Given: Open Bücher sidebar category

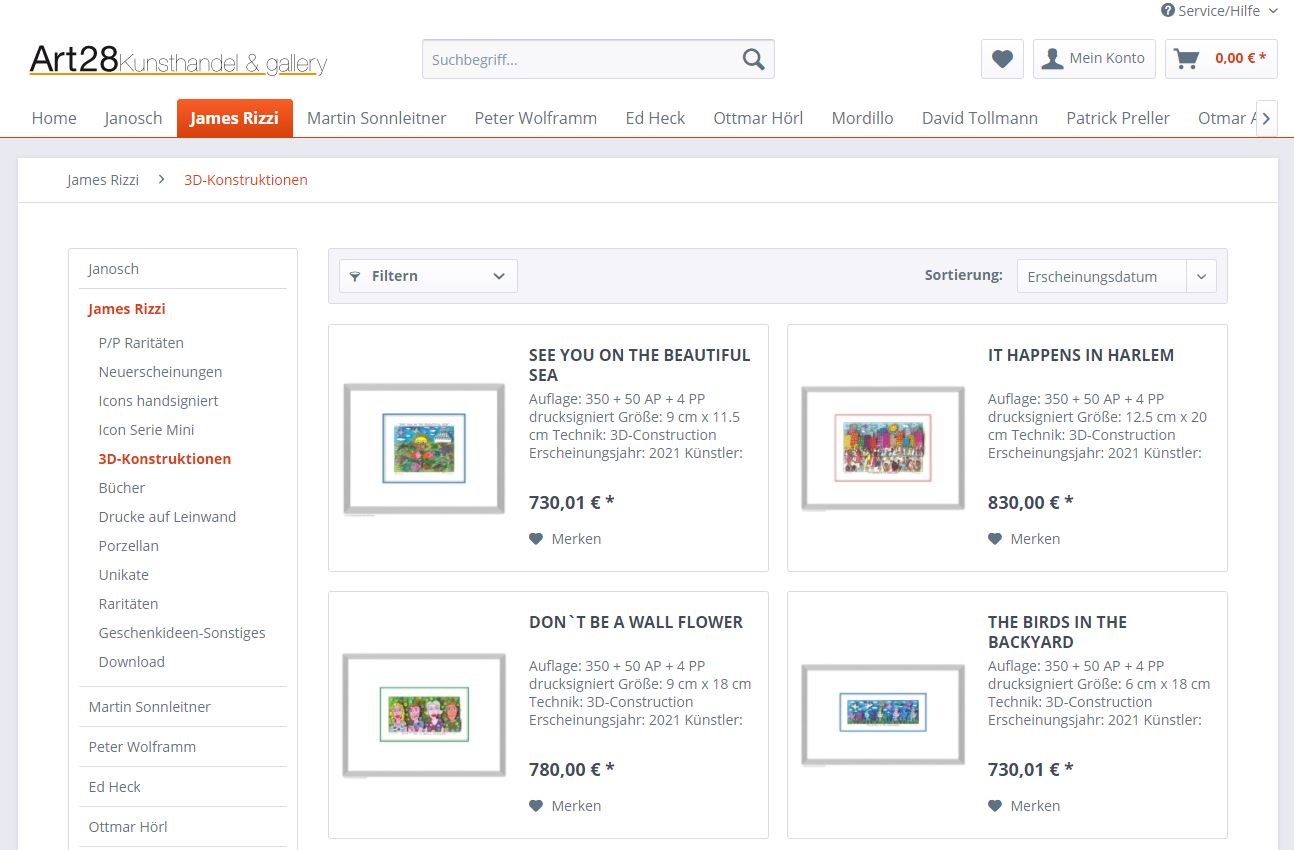Looking at the screenshot, I should tap(122, 488).
